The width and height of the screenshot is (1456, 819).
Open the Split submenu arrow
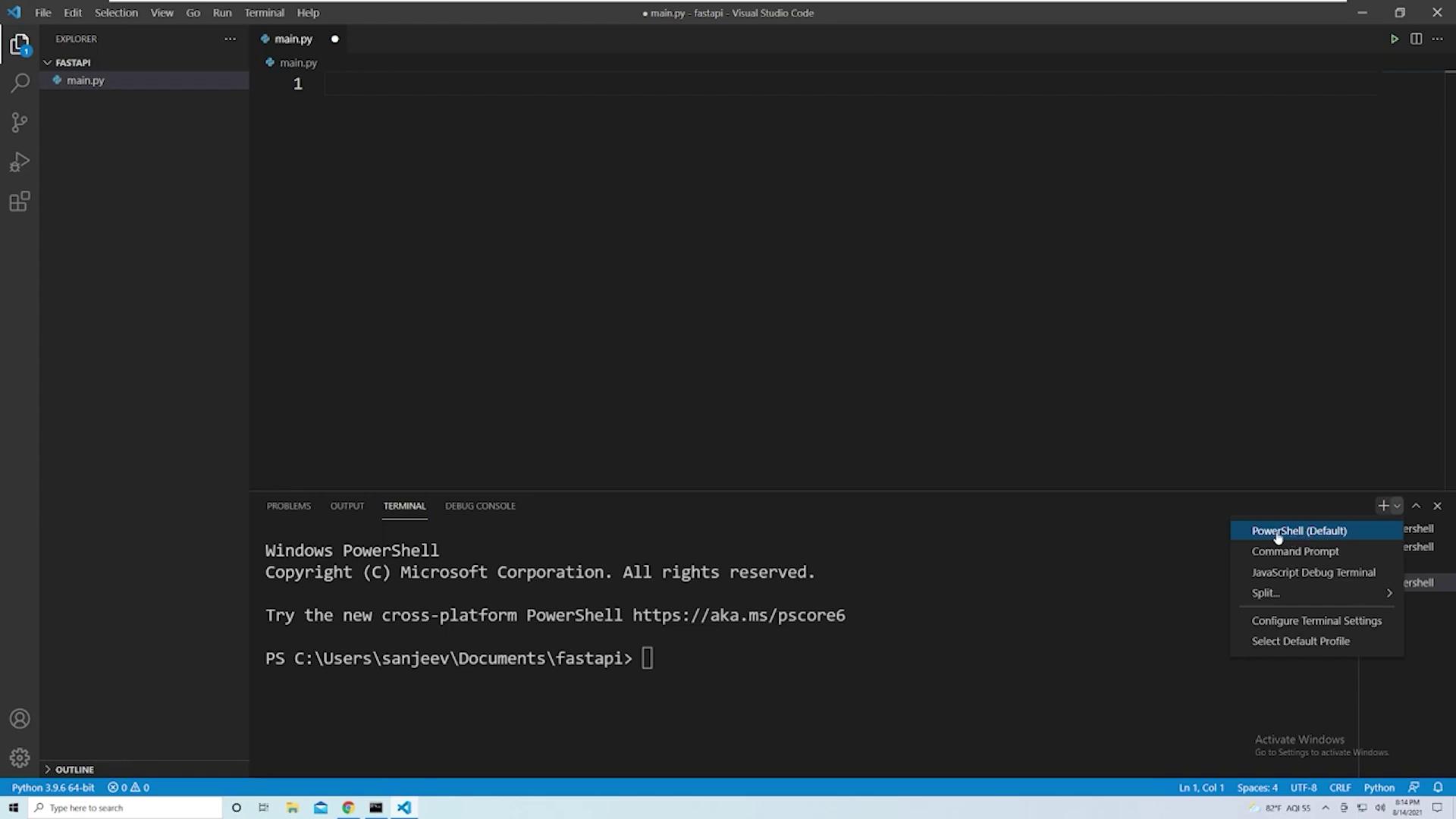(1389, 593)
